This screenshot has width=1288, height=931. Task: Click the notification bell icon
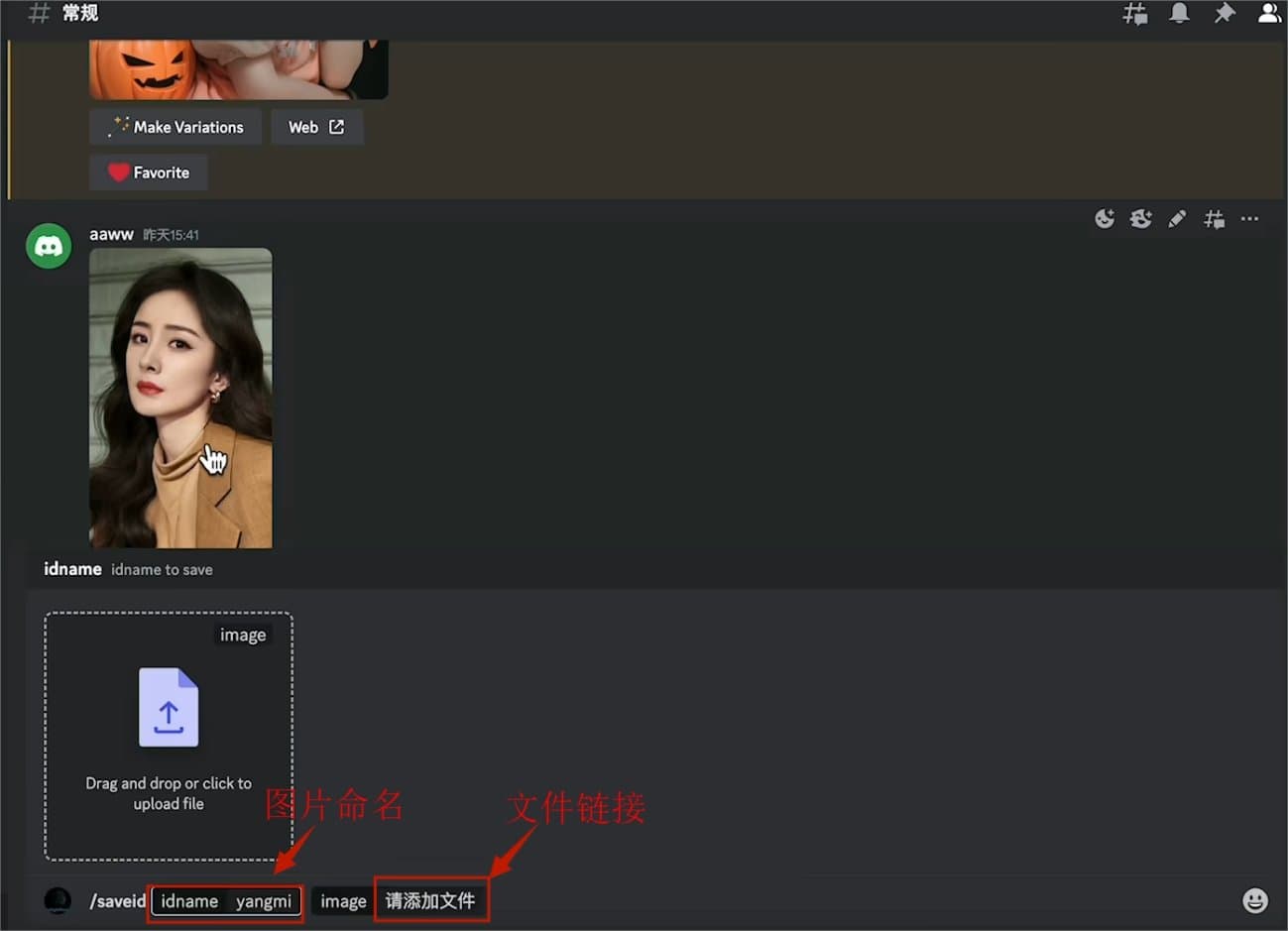[x=1179, y=14]
